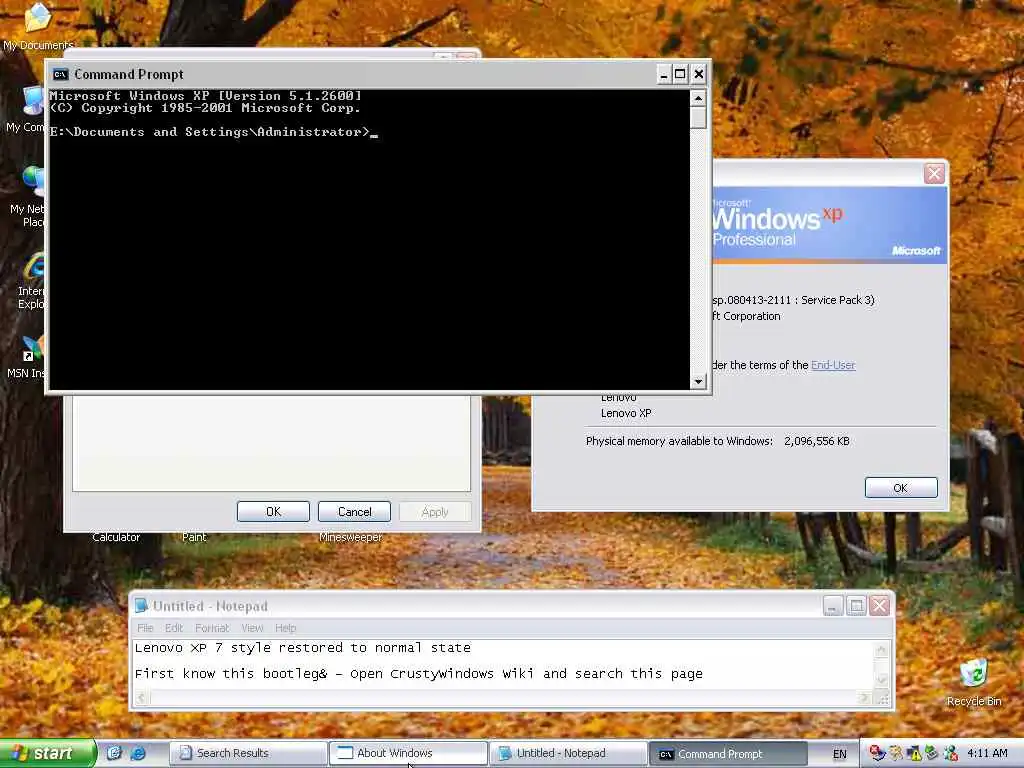Click the Apply button in the dialog

pos(435,511)
